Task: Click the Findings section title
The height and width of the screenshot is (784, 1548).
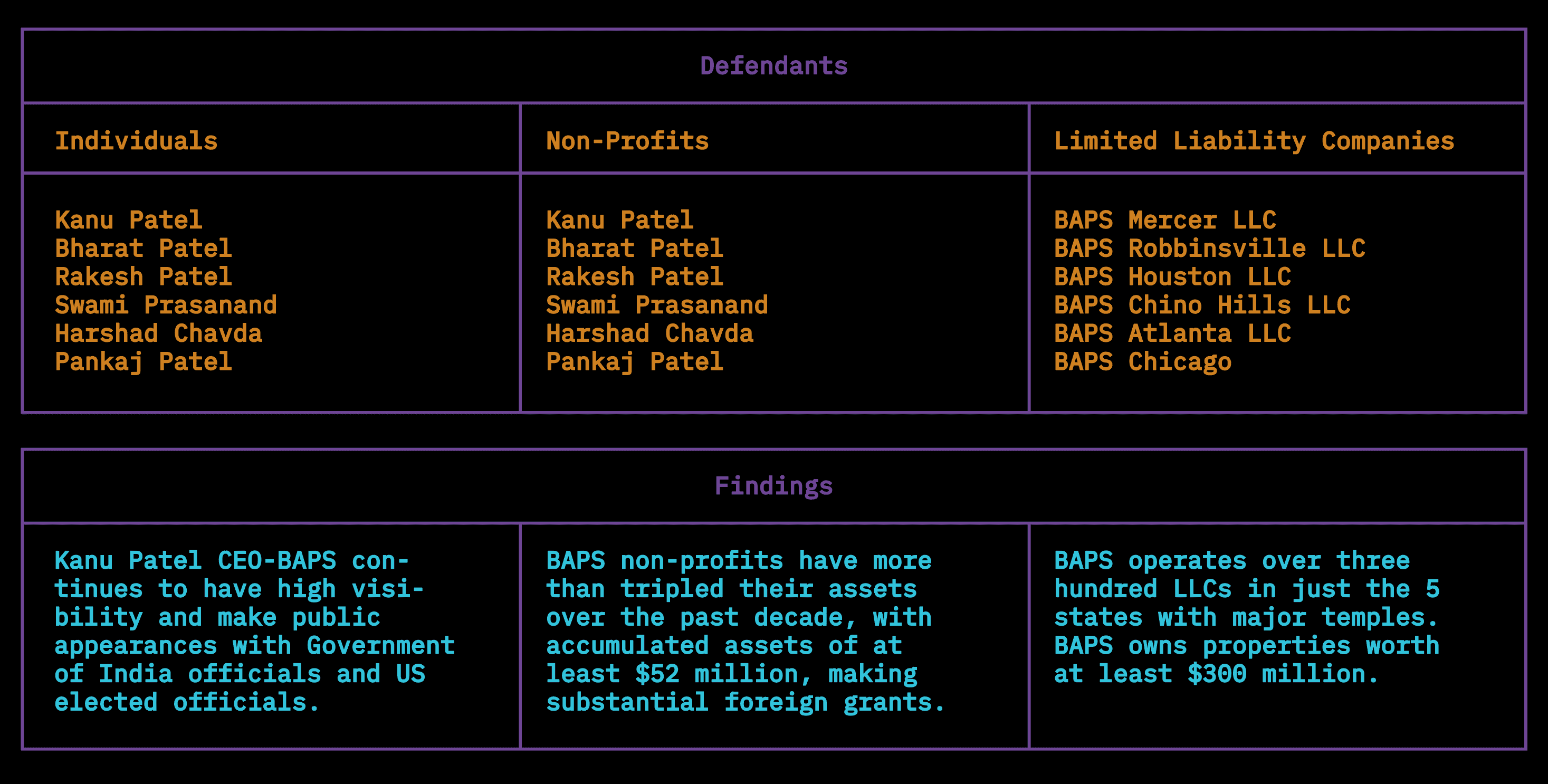Action: (x=773, y=486)
